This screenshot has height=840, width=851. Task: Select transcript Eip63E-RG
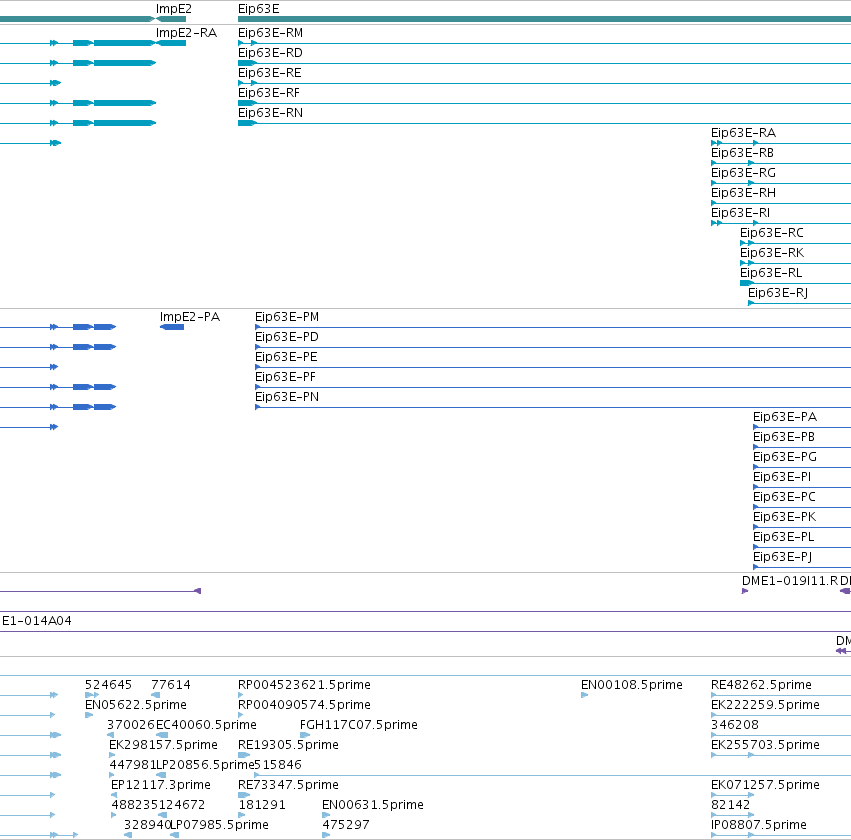(744, 174)
